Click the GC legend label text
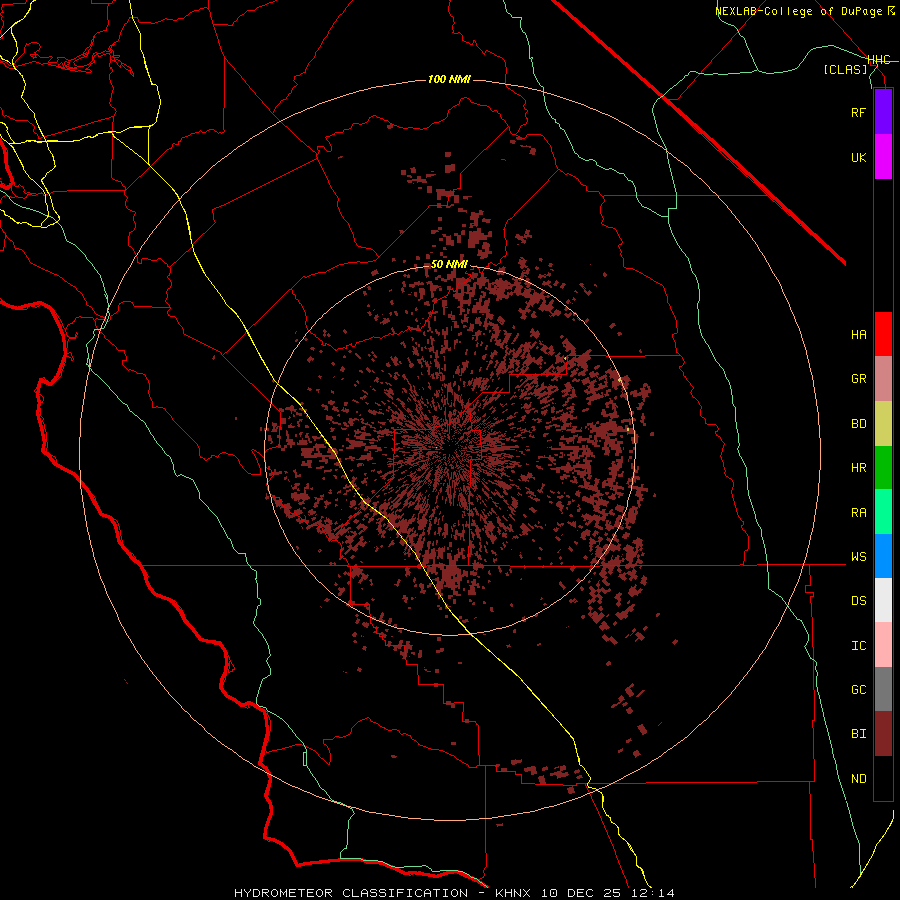The width and height of the screenshot is (900, 900). (858, 690)
